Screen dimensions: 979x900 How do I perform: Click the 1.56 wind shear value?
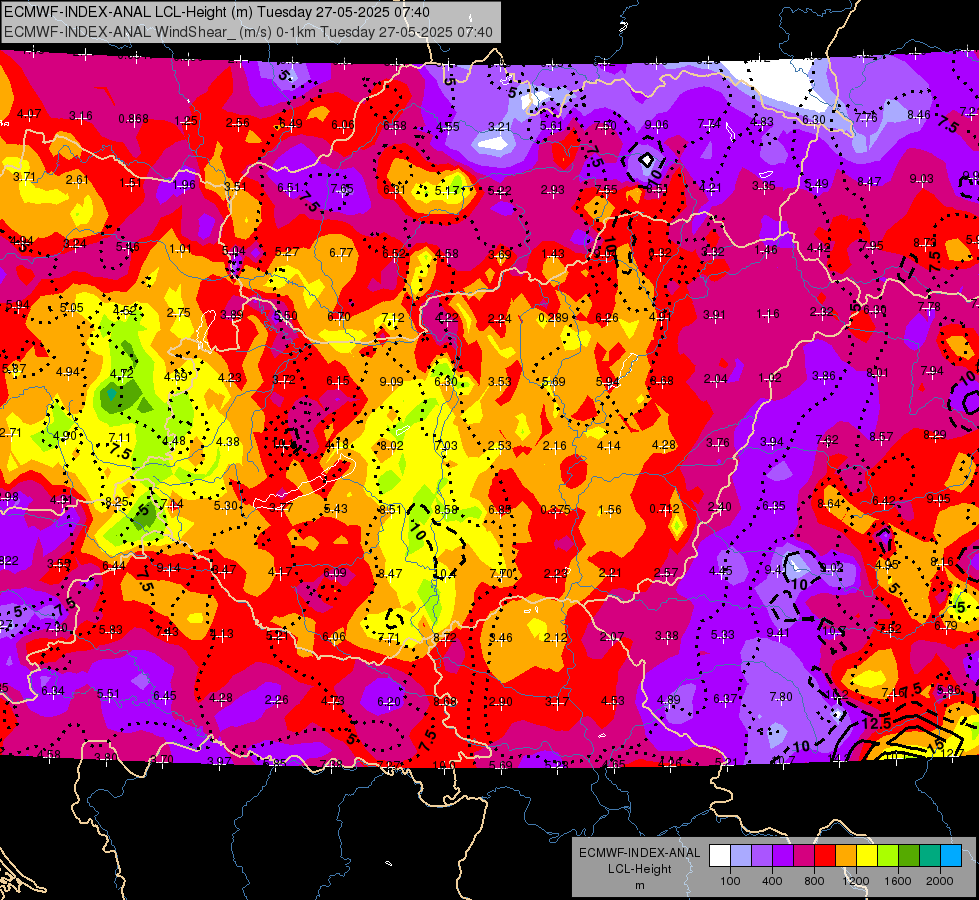(x=609, y=510)
